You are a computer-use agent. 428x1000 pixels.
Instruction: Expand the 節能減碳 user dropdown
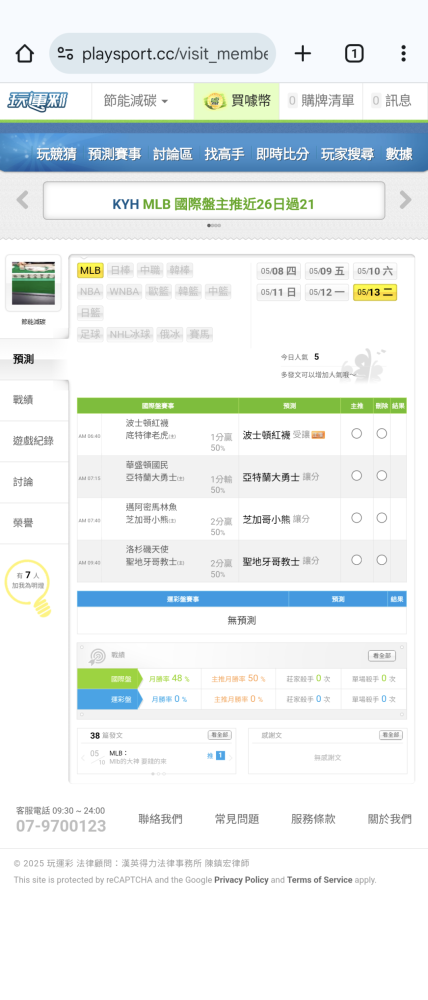pos(136,101)
